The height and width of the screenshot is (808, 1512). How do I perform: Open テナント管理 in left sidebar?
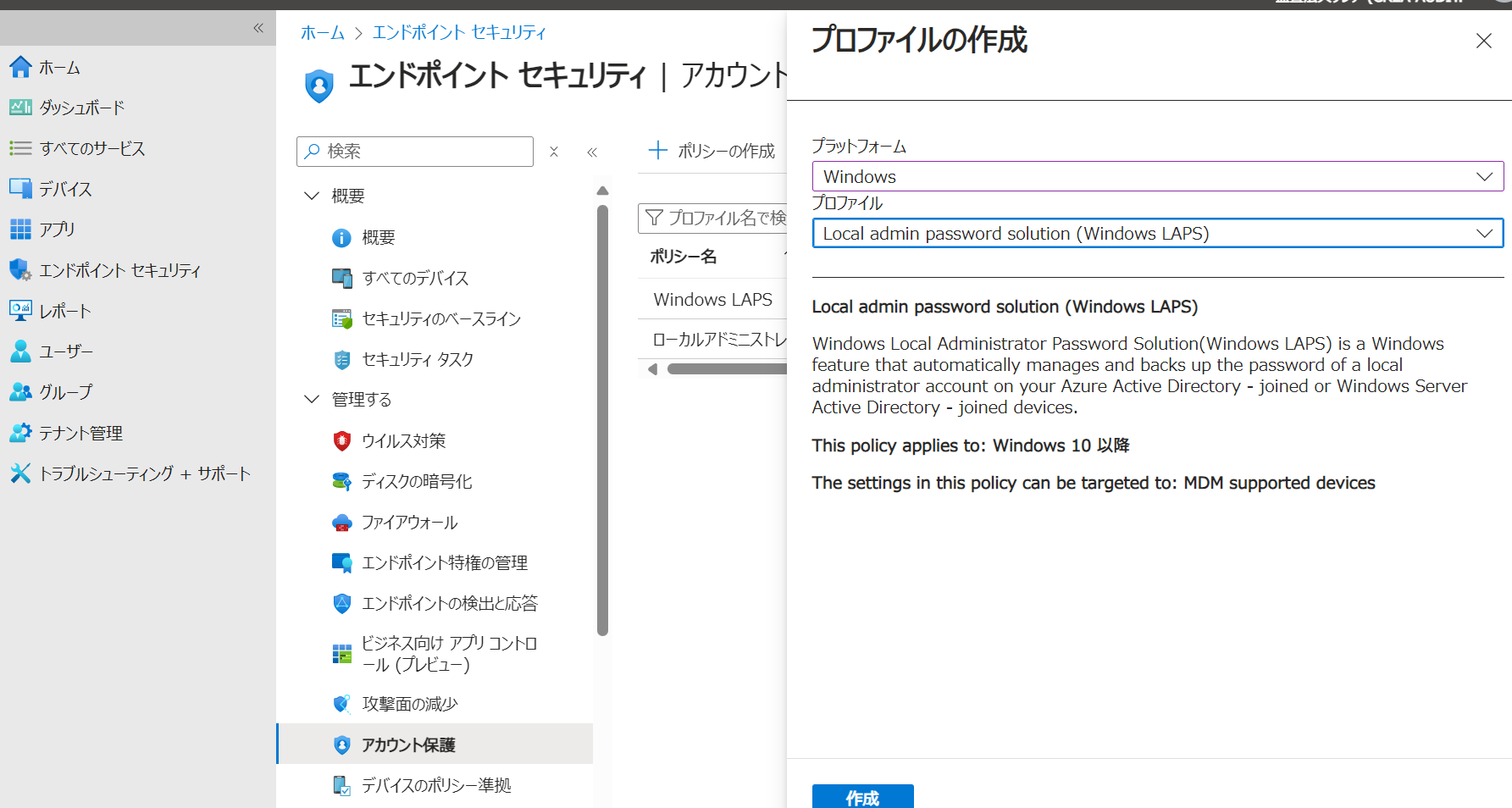[81, 433]
